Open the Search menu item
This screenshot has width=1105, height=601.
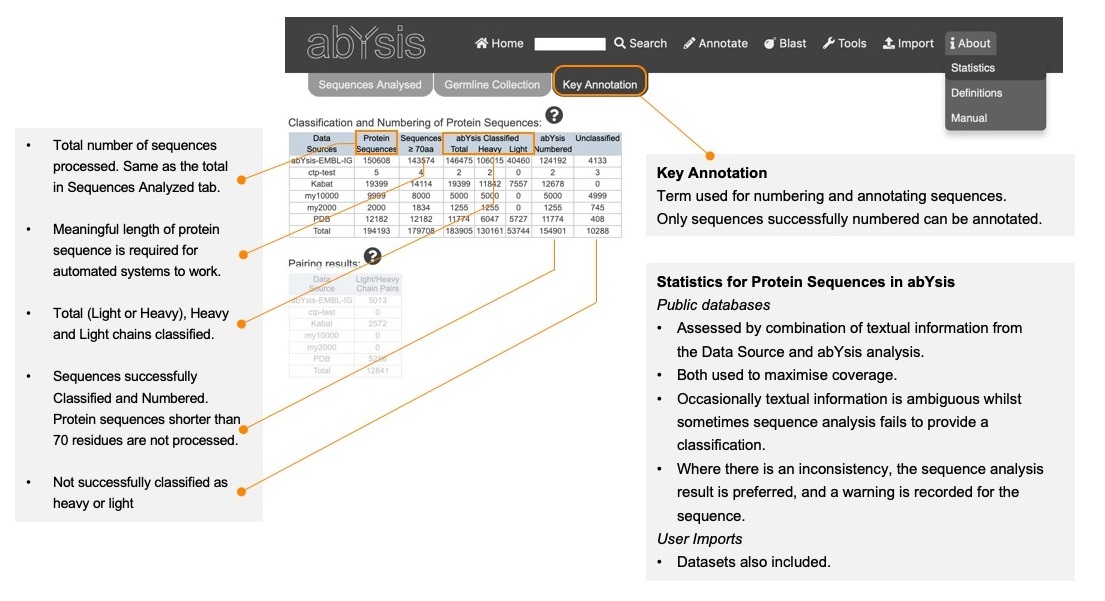tap(640, 43)
